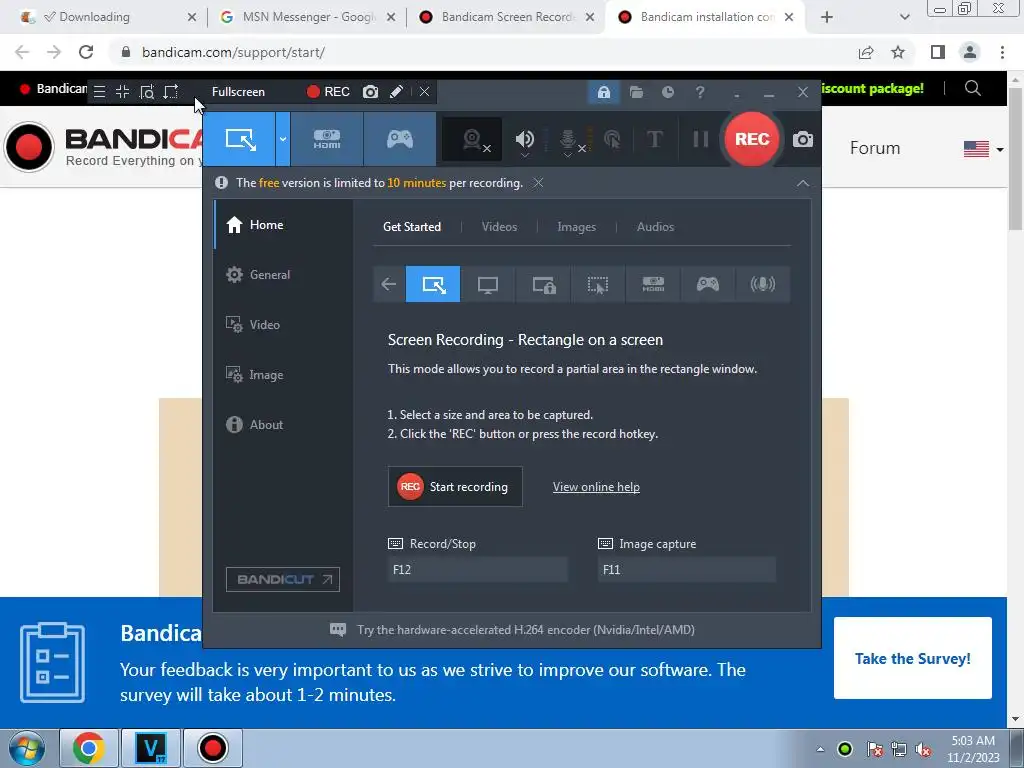
Task: Click the Record/Stop hotkey field F12
Action: (x=477, y=569)
